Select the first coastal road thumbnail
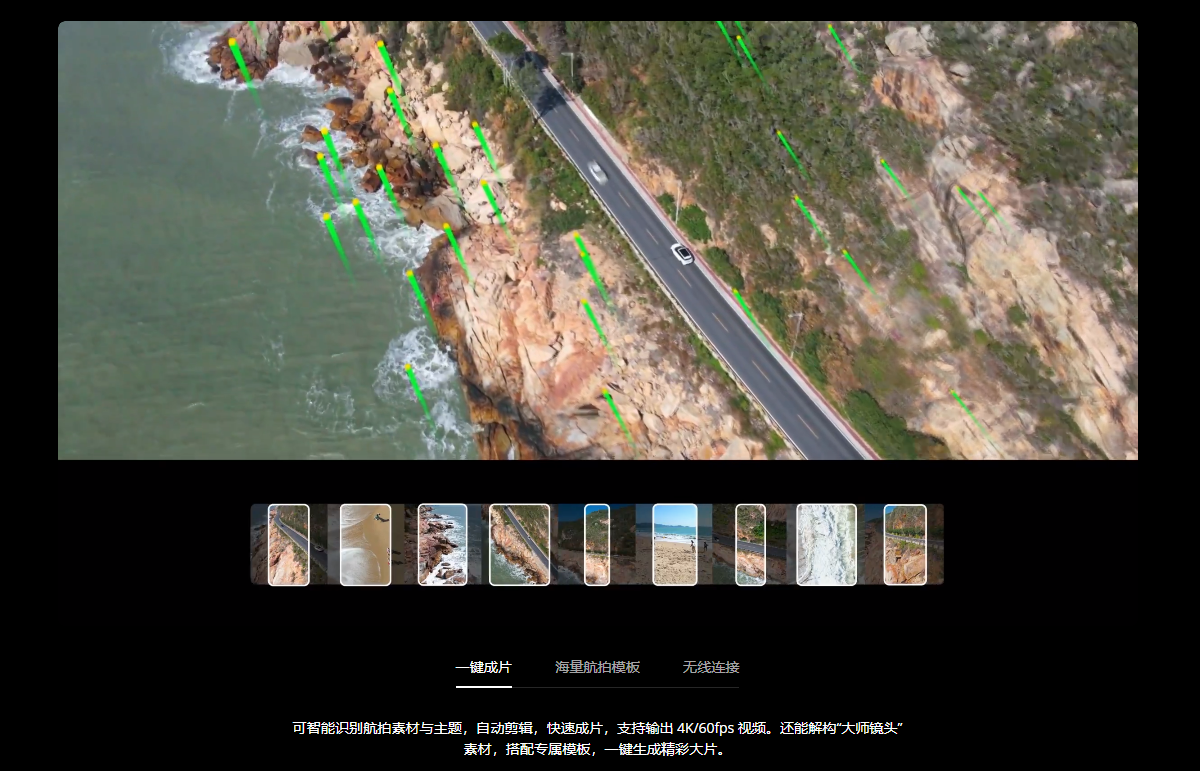The width and height of the screenshot is (1200, 771). (289, 545)
